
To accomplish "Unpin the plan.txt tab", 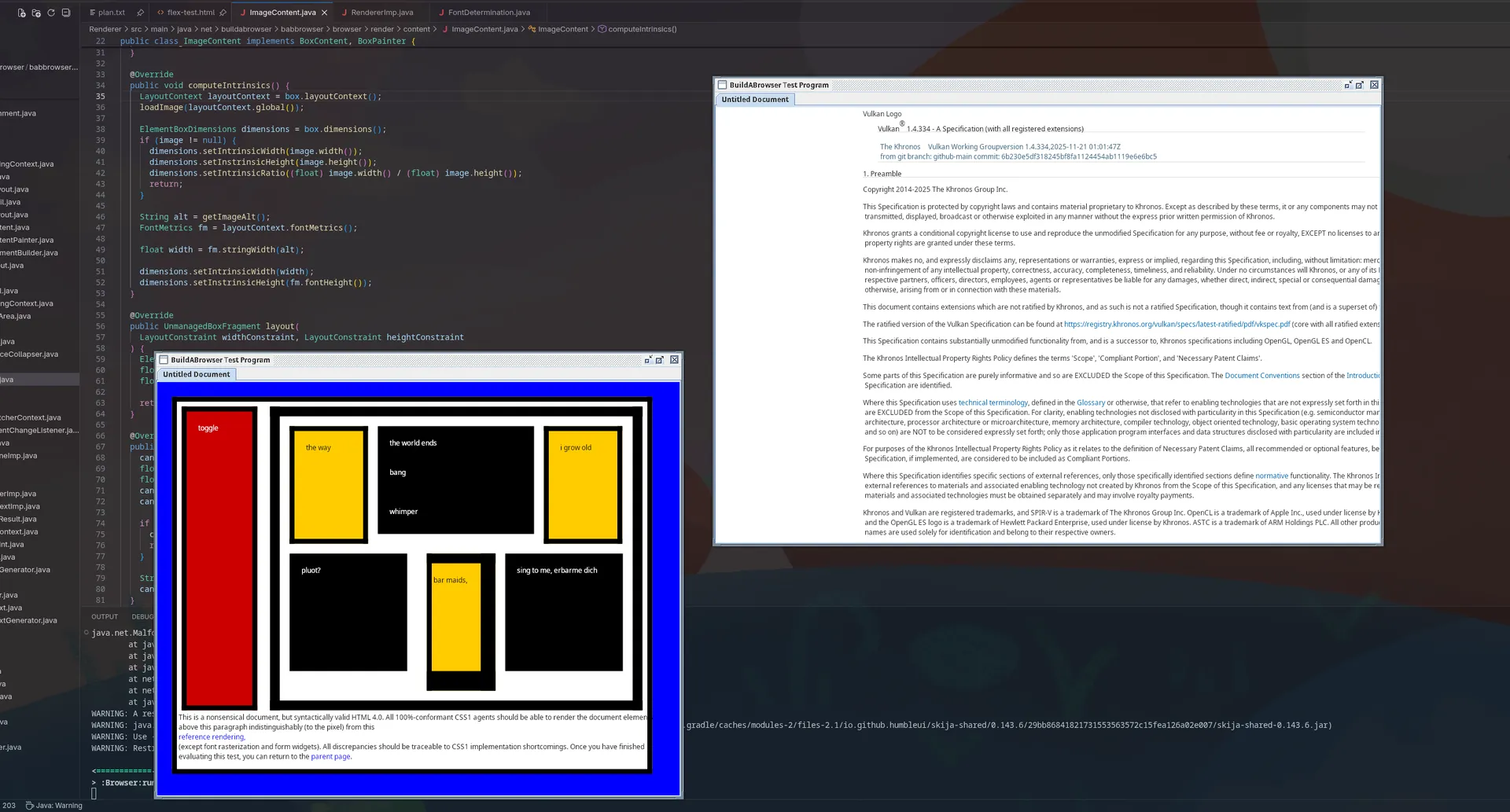I will tap(142, 13).
